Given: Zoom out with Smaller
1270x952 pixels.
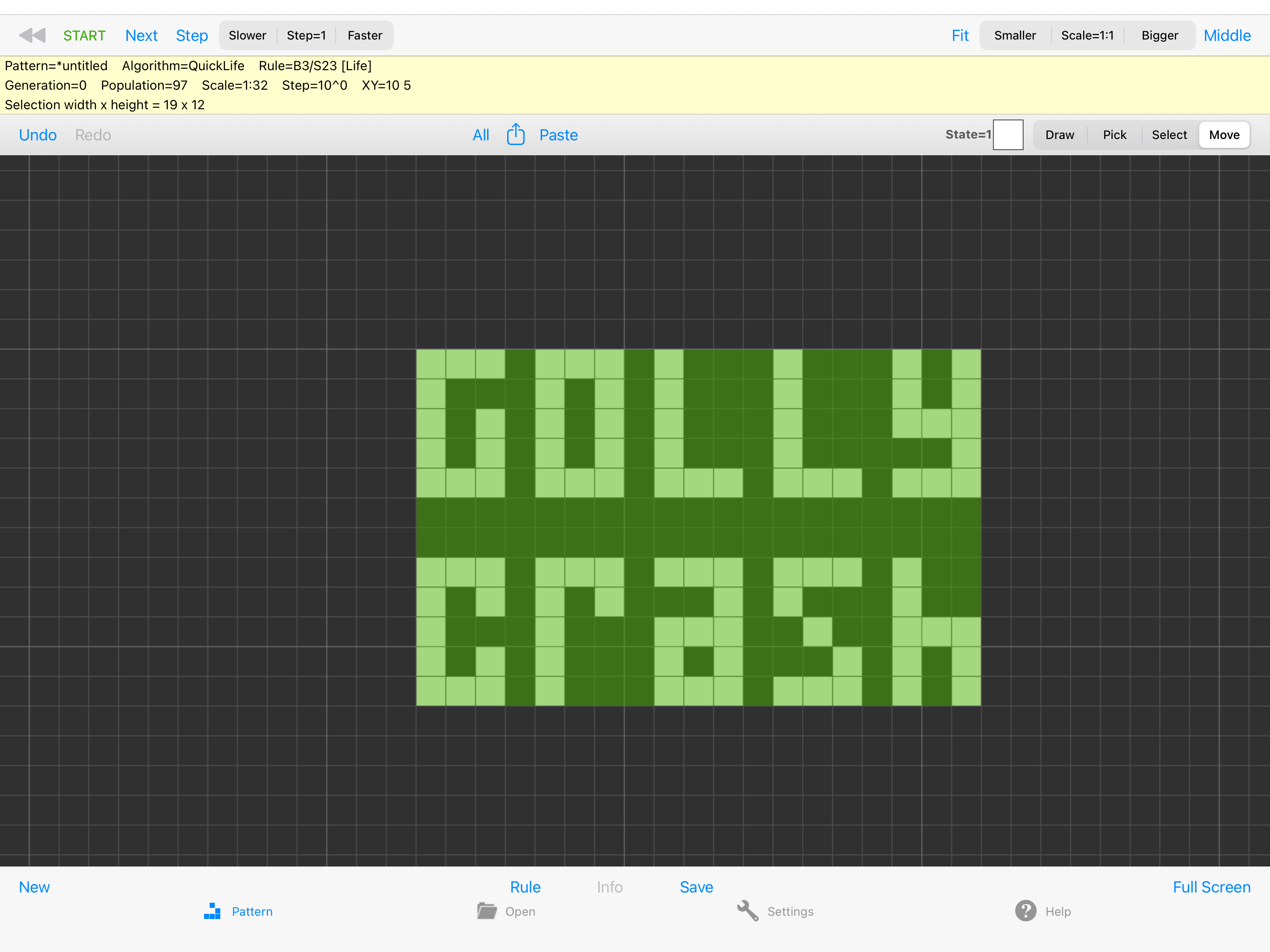Looking at the screenshot, I should pos(1015,36).
